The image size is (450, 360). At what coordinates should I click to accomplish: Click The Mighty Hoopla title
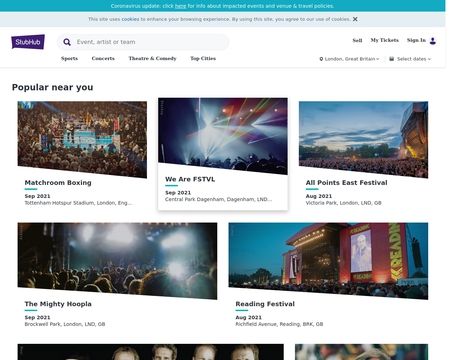[x=58, y=304]
